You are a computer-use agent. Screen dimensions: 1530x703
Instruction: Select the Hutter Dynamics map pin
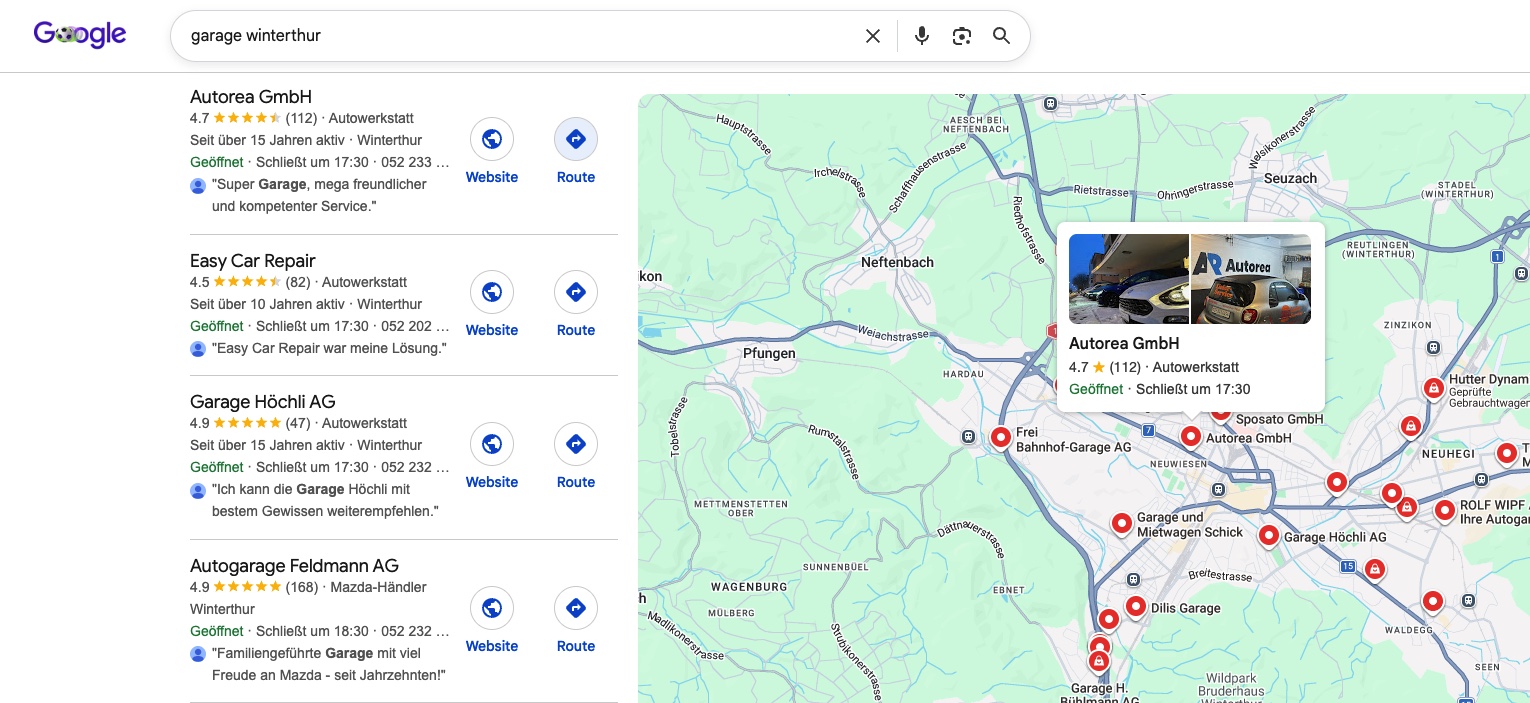1433,387
